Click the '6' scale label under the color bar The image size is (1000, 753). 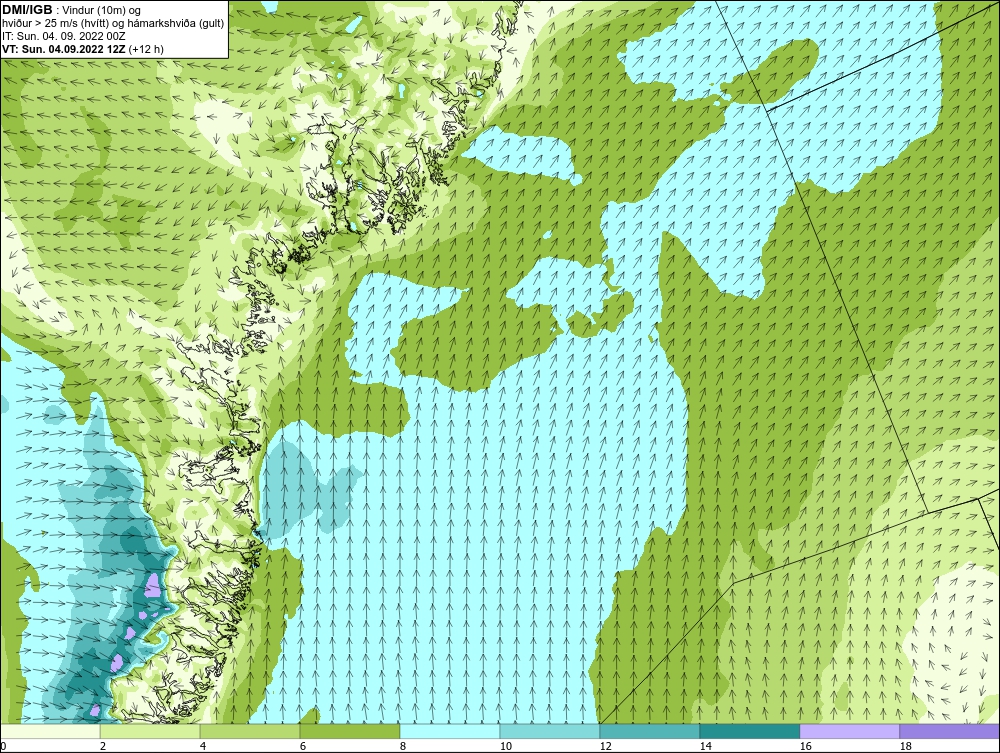(x=302, y=746)
